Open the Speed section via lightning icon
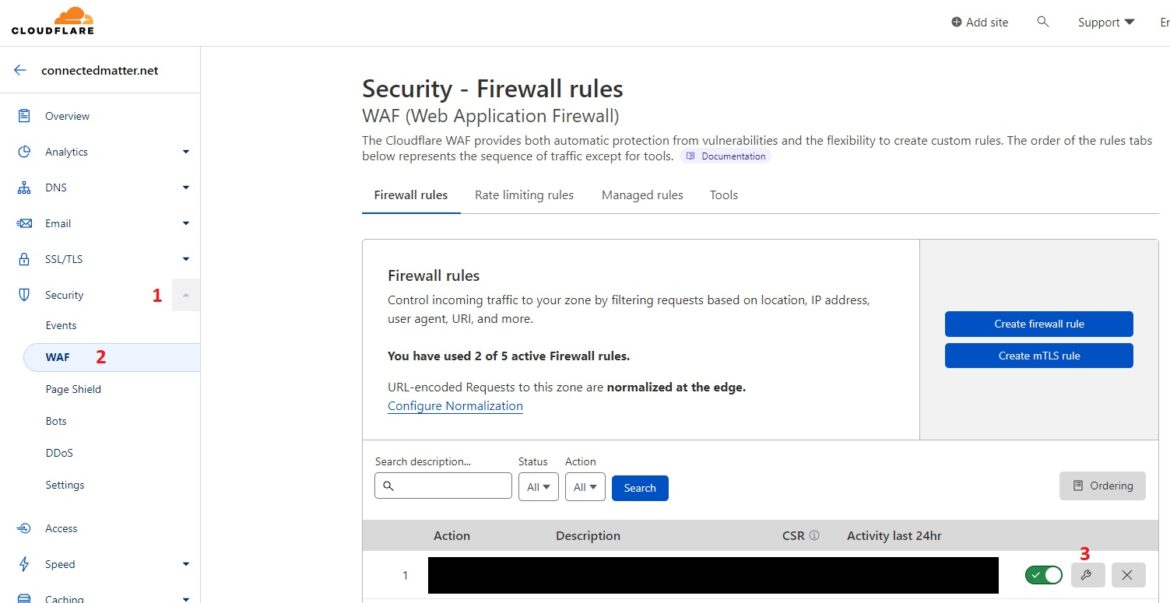The height and width of the screenshot is (603, 1170). (22, 563)
